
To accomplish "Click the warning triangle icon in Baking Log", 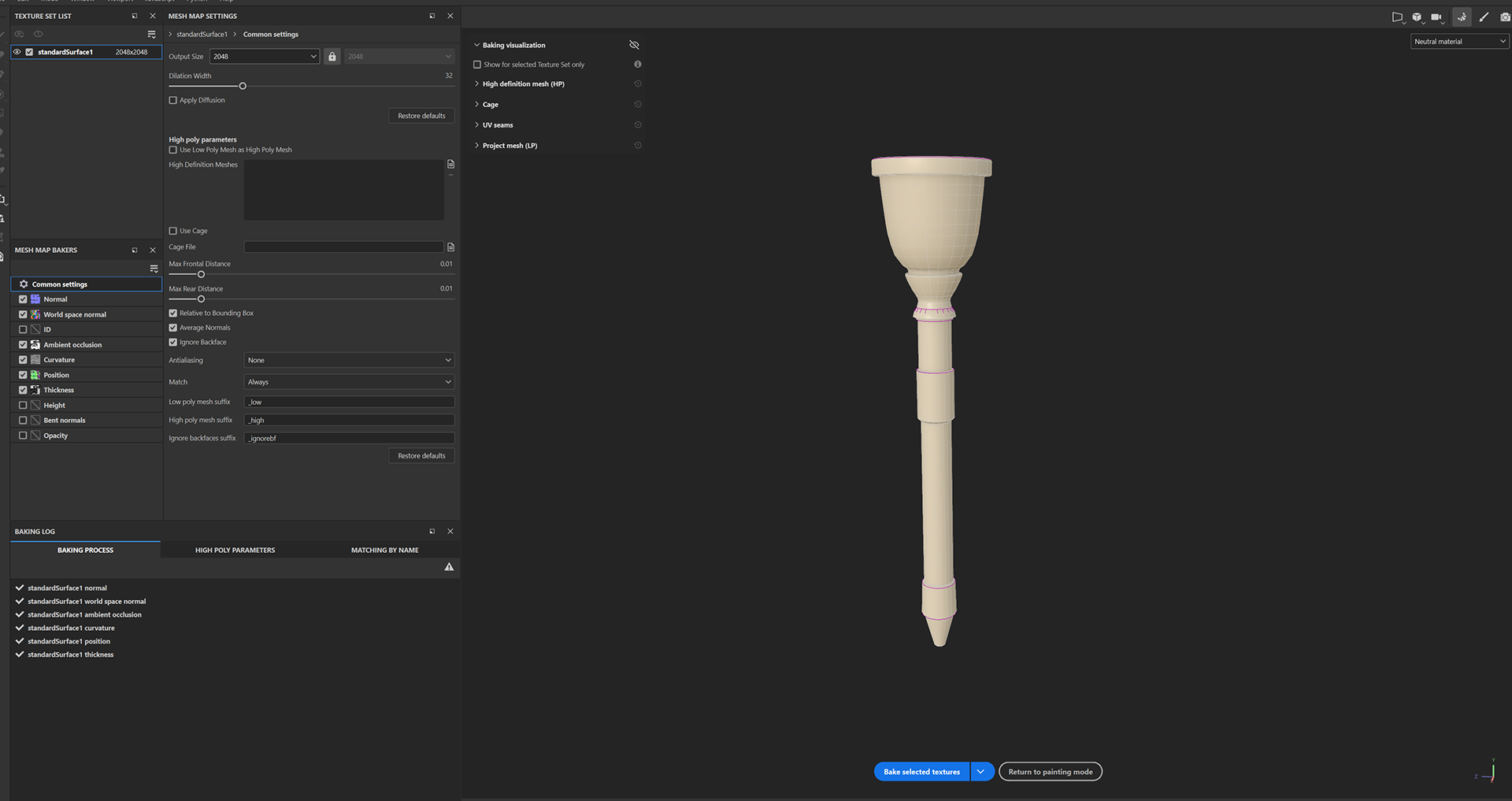I will click(x=449, y=567).
